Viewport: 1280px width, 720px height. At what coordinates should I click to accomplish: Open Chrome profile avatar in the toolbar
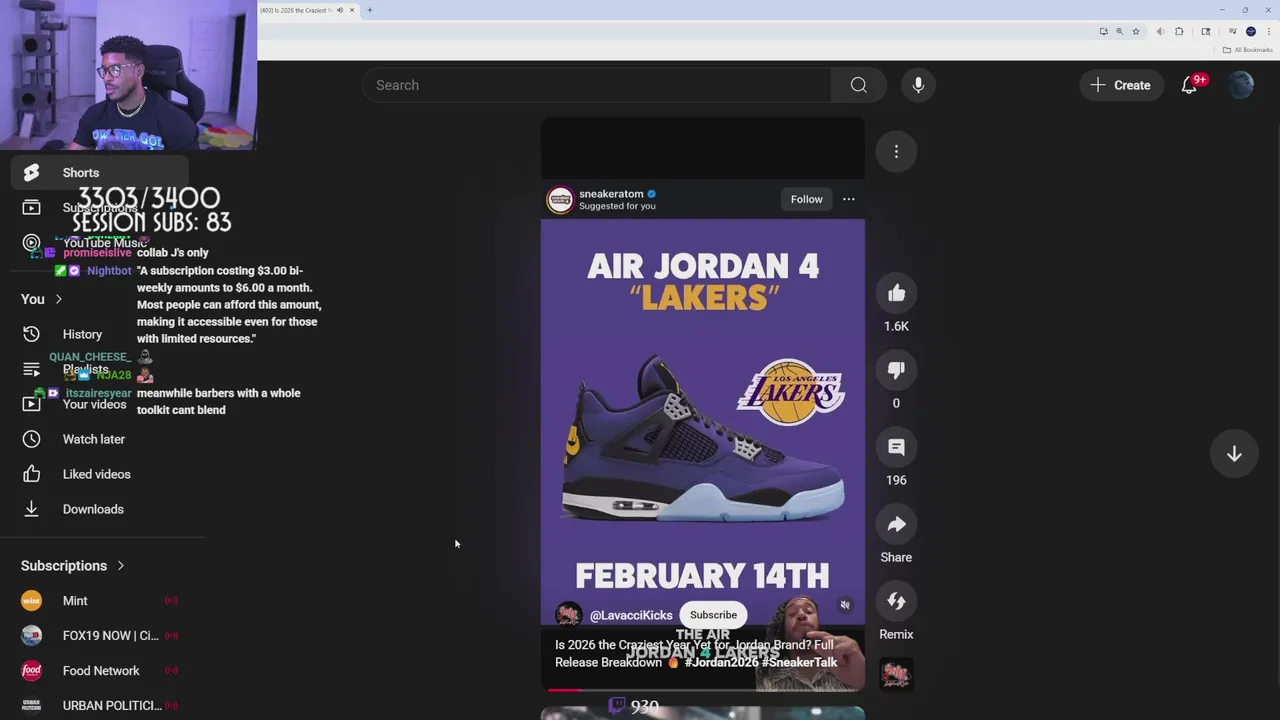(x=1251, y=32)
